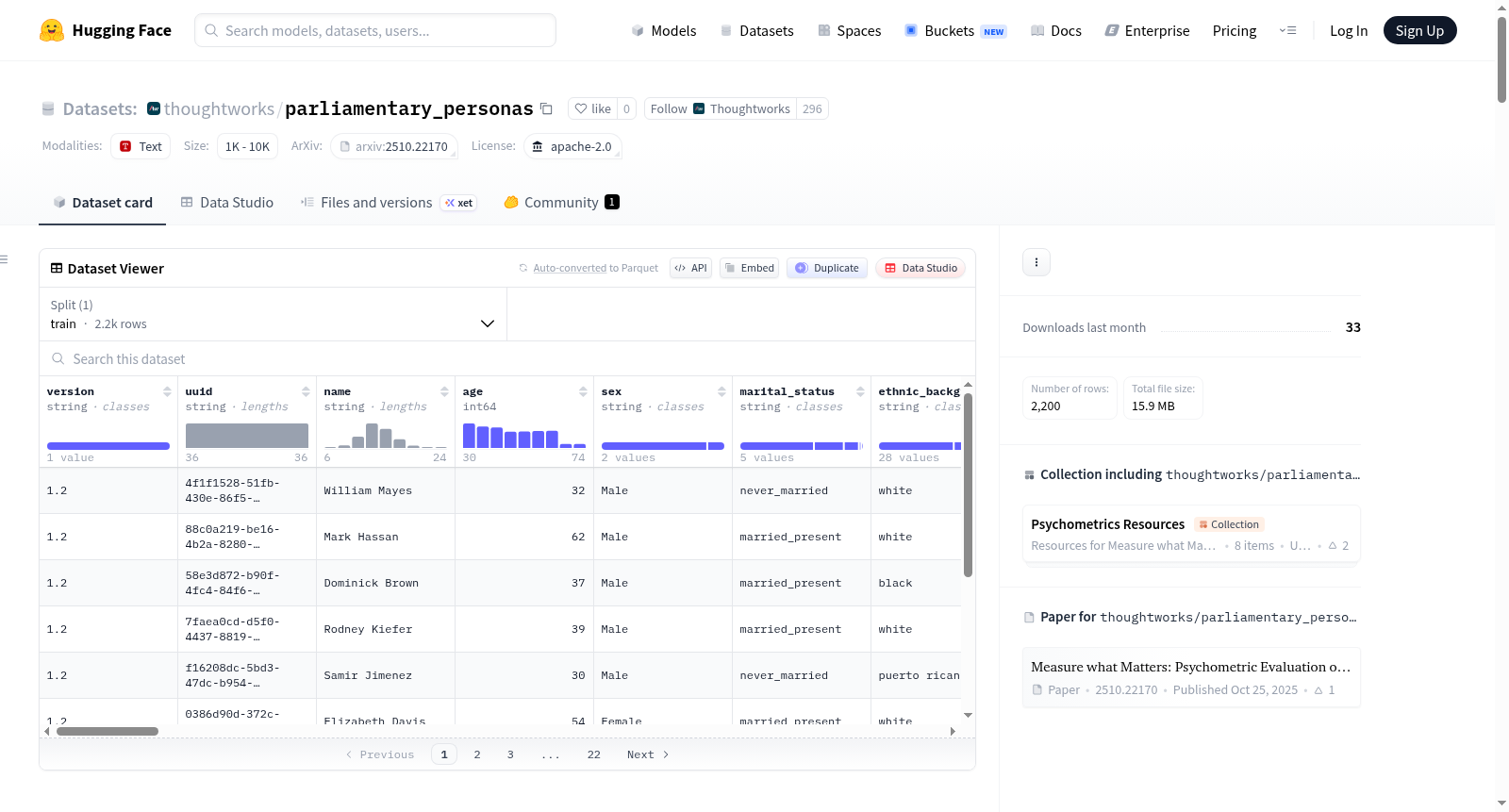Expand the Split train dropdown

pyautogui.click(x=274, y=314)
